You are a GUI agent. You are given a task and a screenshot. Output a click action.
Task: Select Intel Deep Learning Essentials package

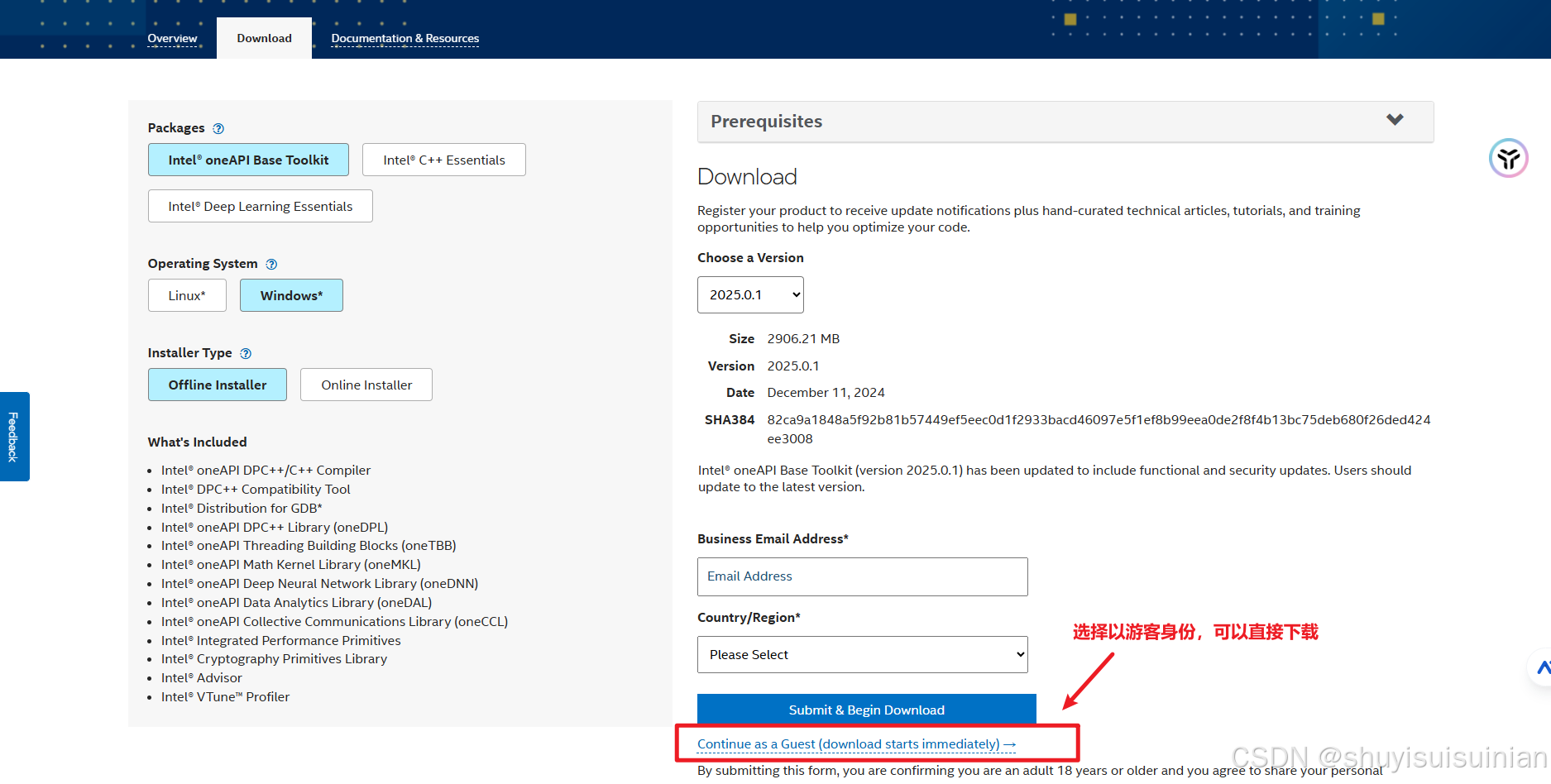click(x=261, y=206)
